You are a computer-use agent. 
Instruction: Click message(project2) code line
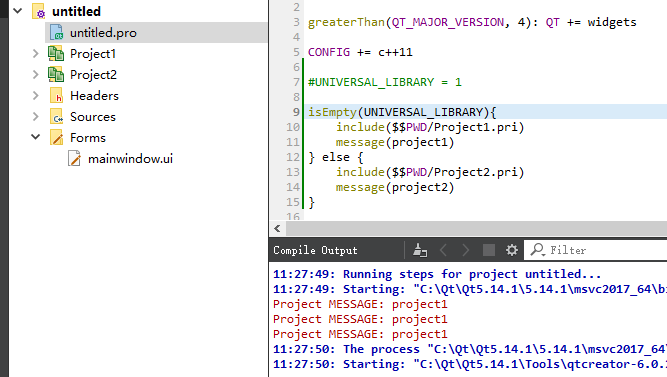click(395, 187)
